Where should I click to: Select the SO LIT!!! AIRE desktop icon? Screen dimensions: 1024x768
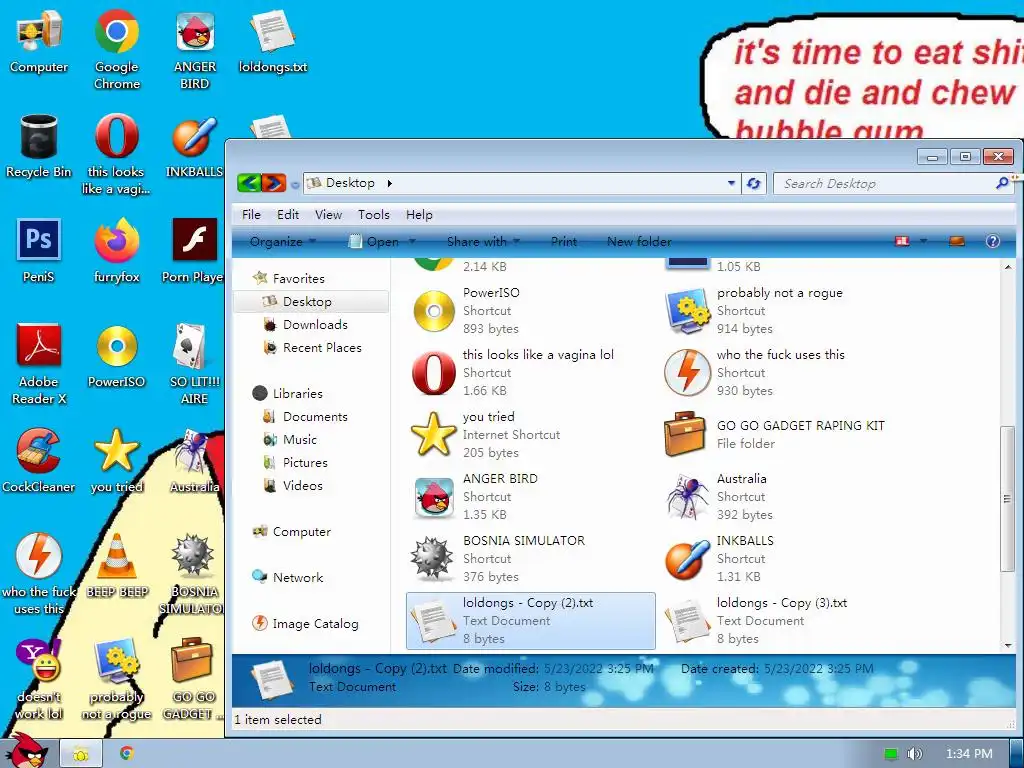pyautogui.click(x=195, y=364)
